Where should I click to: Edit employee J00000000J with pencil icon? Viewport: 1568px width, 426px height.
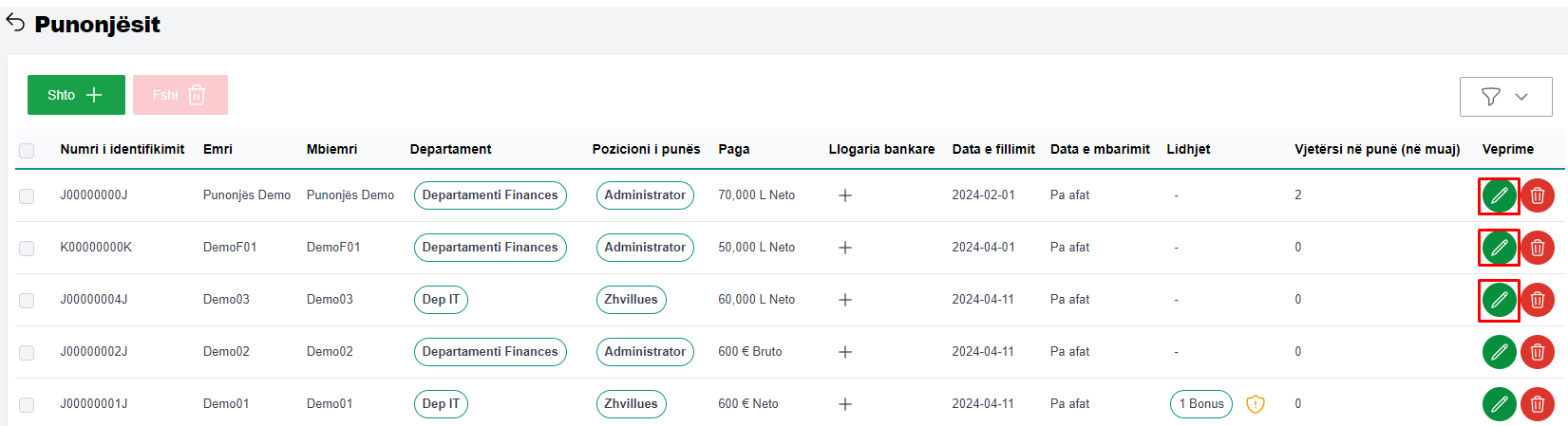pos(1499,195)
